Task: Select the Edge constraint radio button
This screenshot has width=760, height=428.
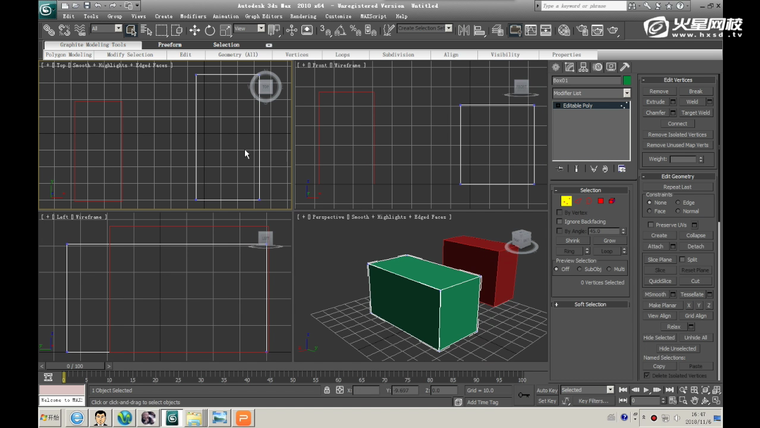Action: point(677,203)
